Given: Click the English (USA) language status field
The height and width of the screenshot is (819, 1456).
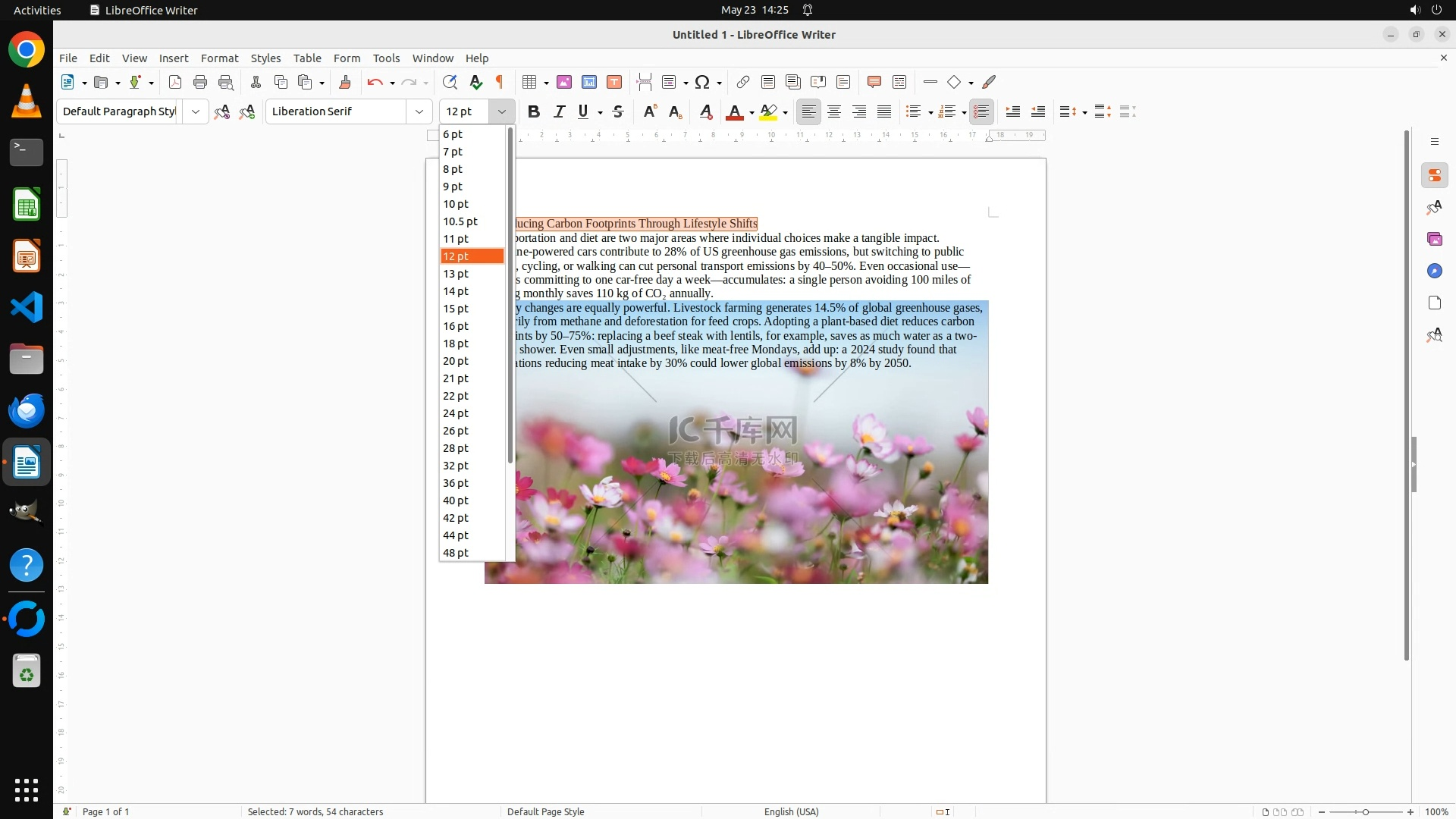Looking at the screenshot, I should tap(791, 811).
